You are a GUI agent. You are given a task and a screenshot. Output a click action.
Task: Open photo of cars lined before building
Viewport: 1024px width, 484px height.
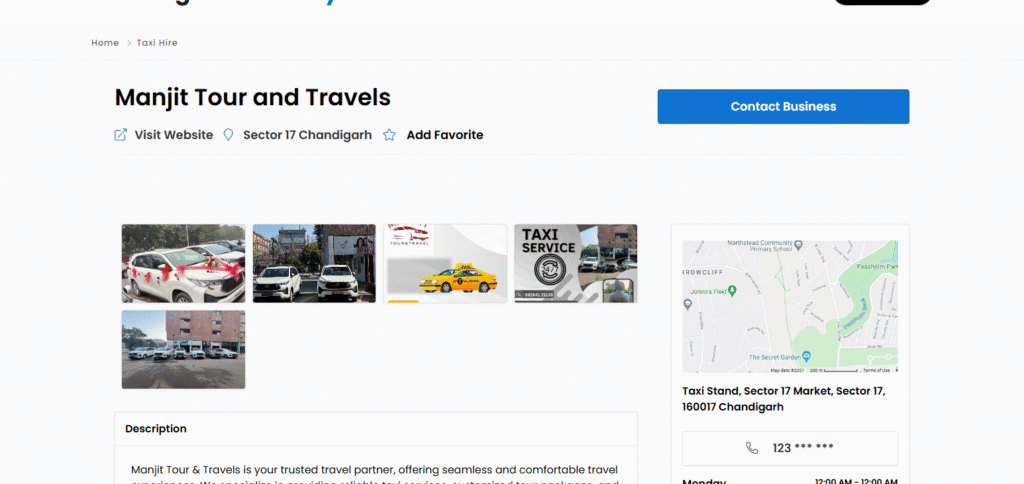(x=184, y=349)
